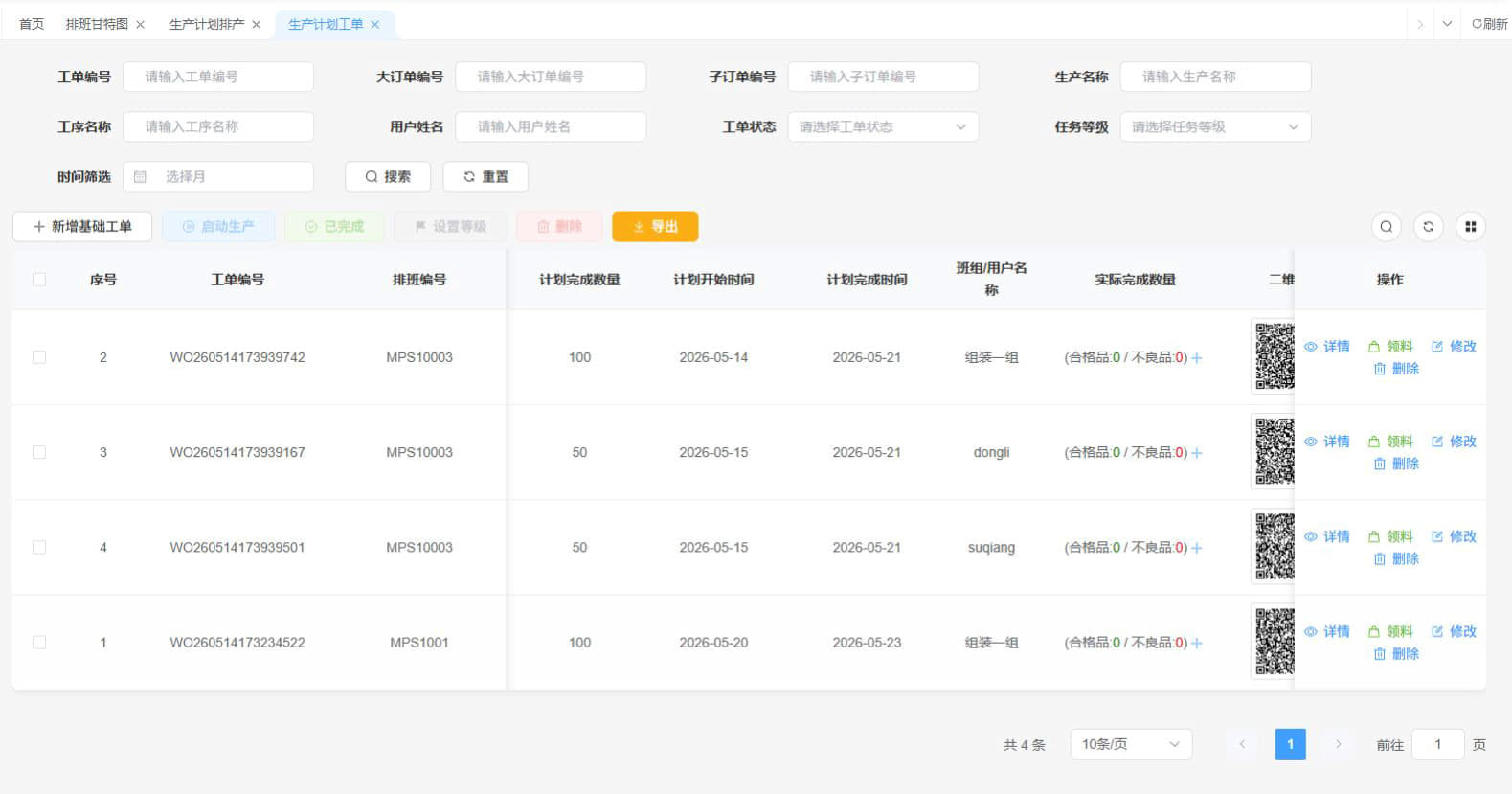
Task: Open the 10条/页 page size dropdown
Action: (1131, 744)
